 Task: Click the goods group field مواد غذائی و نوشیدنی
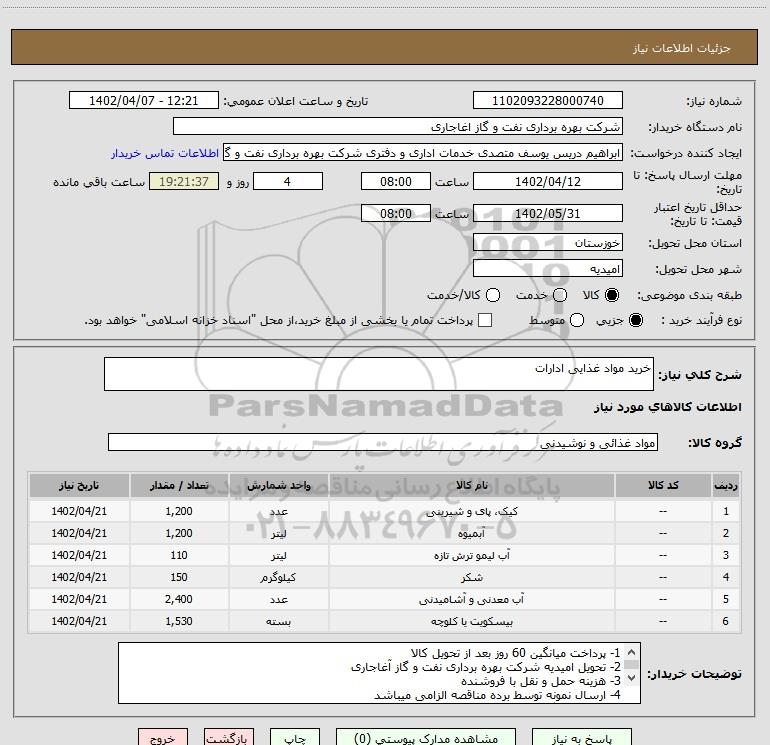tap(383, 442)
